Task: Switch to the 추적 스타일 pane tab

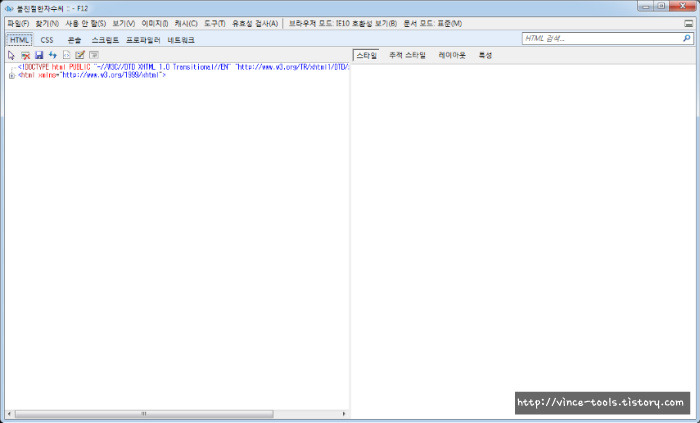Action: pyautogui.click(x=408, y=55)
